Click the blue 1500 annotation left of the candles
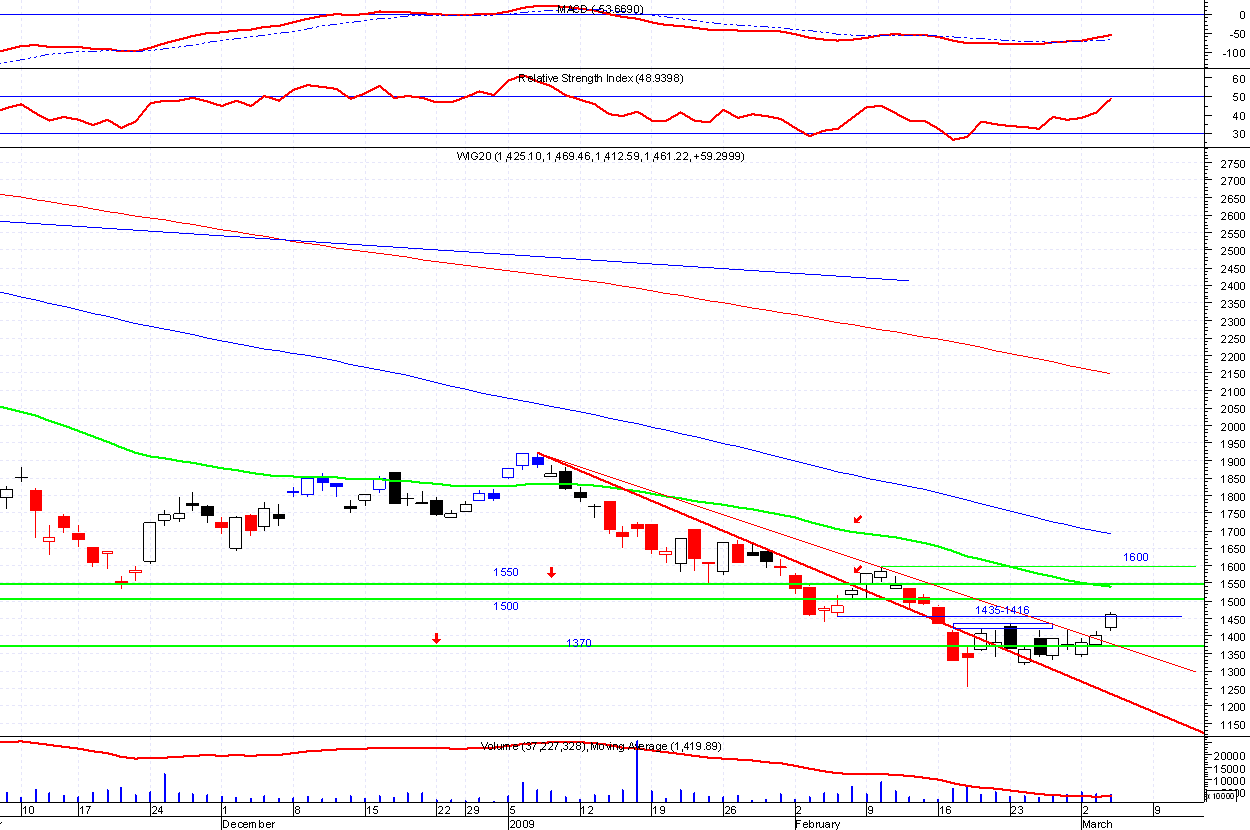 point(506,606)
